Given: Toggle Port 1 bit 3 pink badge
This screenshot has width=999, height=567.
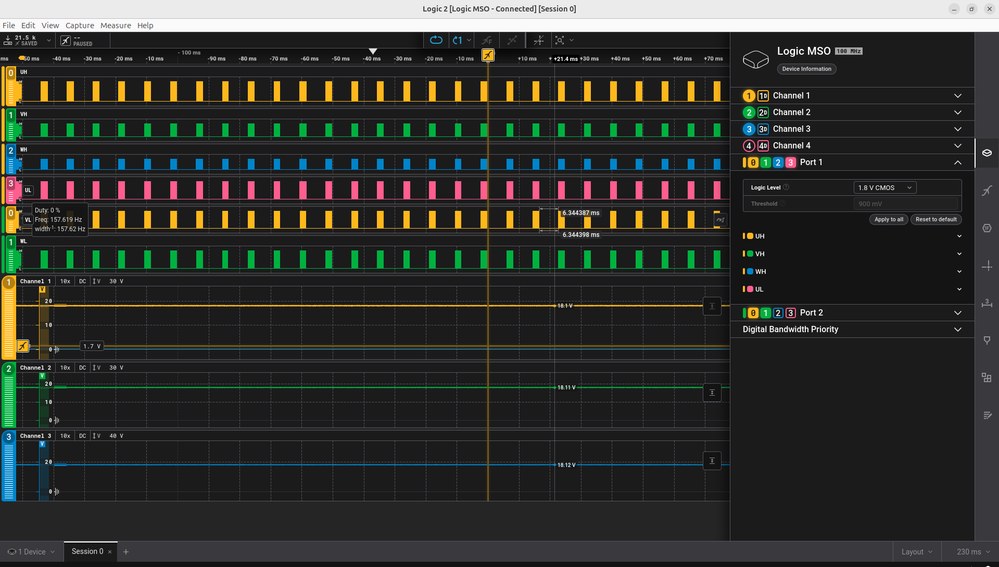Looking at the screenshot, I should [790, 162].
